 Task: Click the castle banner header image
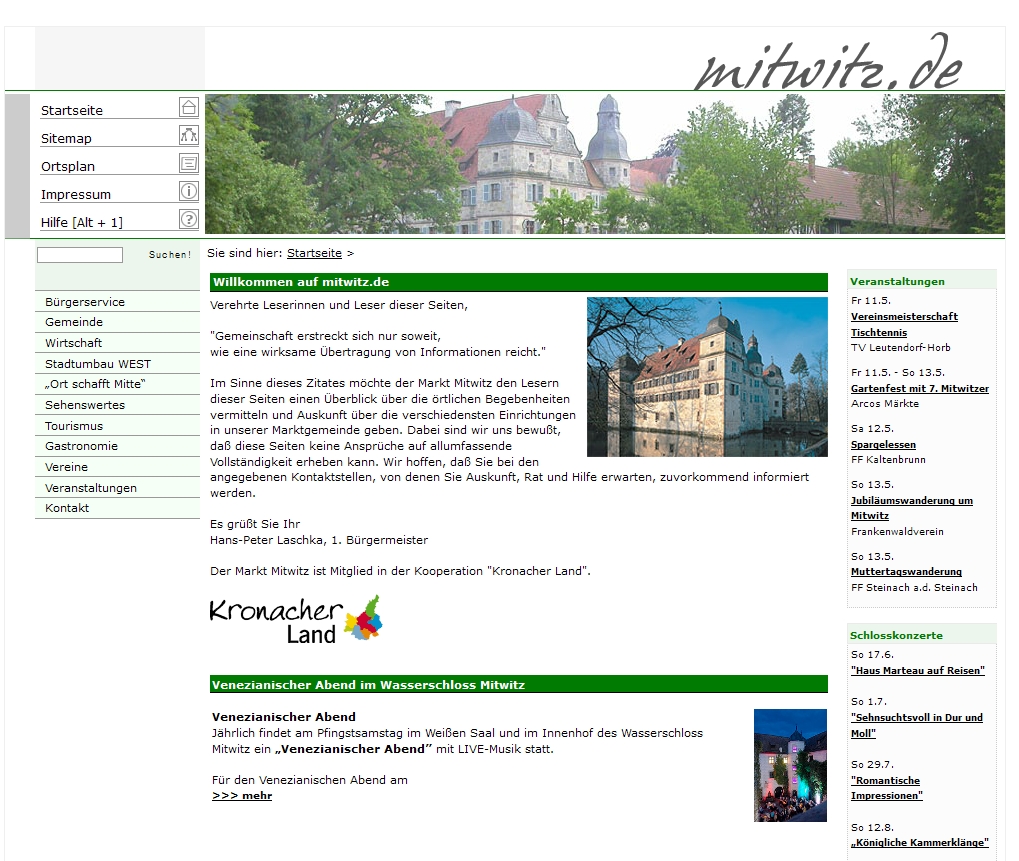pos(605,164)
